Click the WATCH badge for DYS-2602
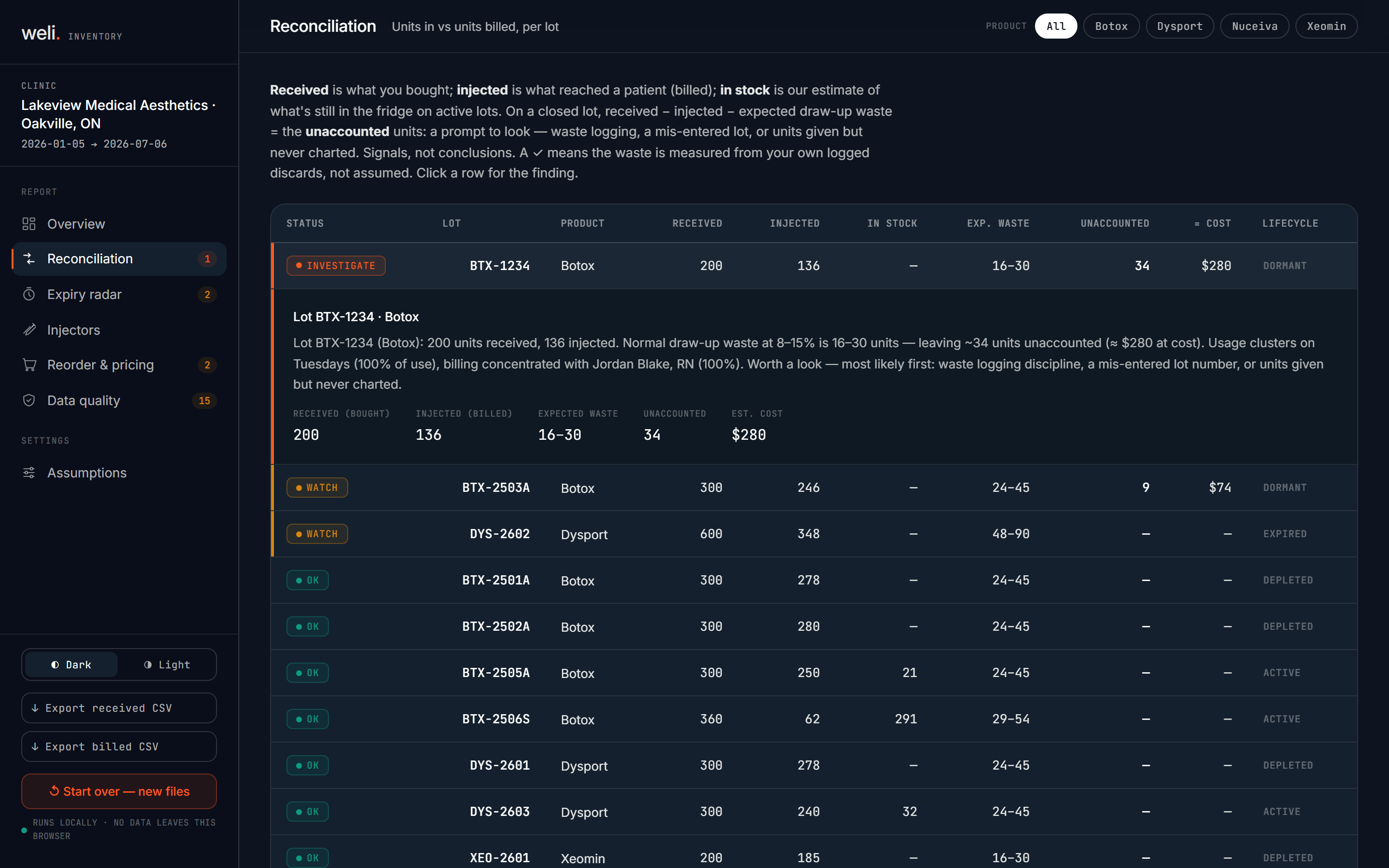Image resolution: width=1389 pixels, height=868 pixels. [x=317, y=534]
